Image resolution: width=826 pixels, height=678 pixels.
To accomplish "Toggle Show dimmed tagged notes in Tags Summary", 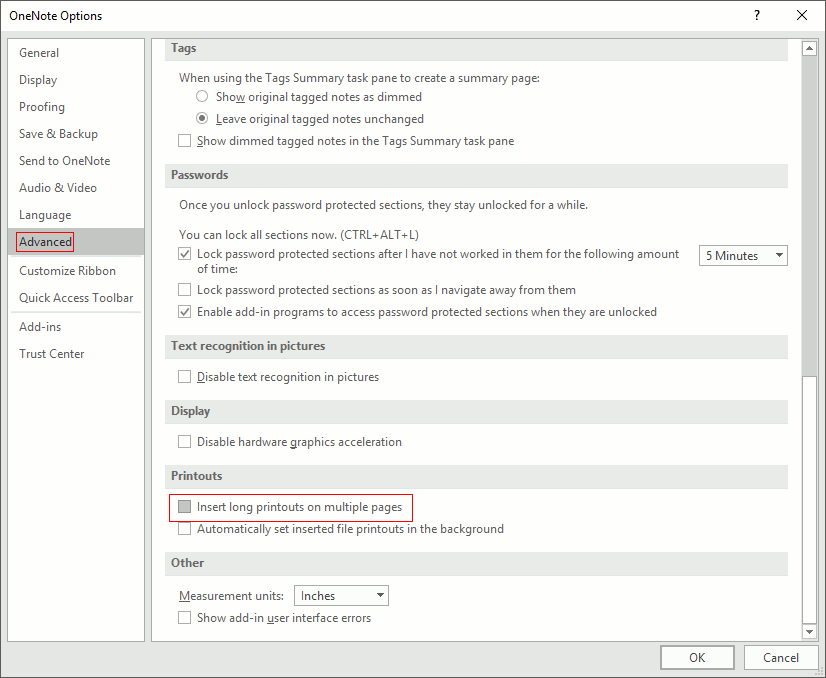I will tap(184, 141).
